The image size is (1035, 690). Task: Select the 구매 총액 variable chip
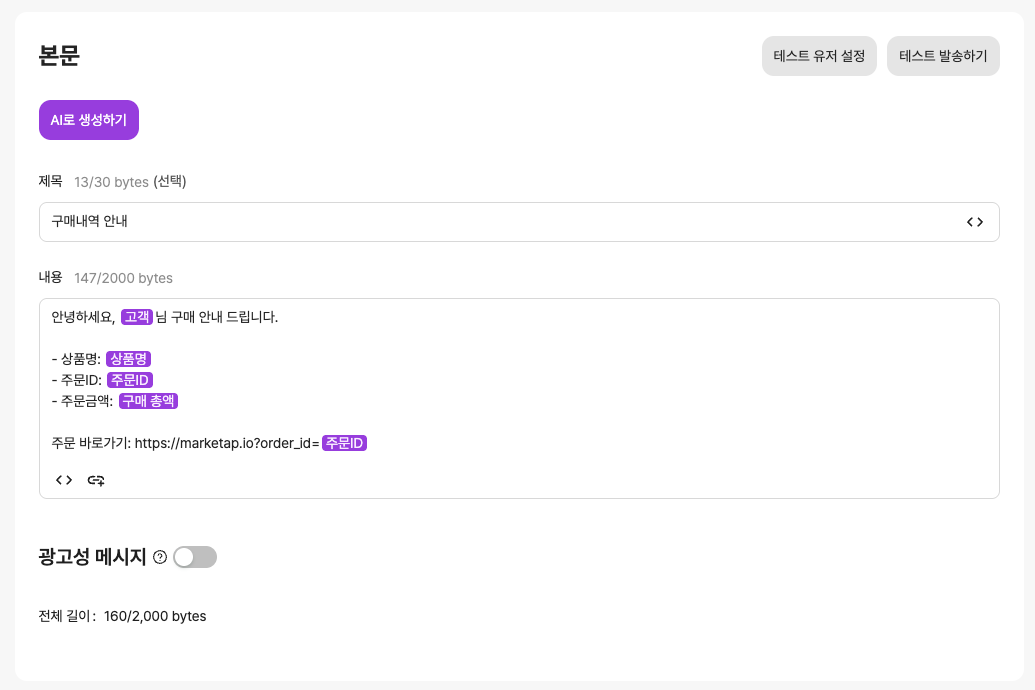pyautogui.click(x=148, y=401)
